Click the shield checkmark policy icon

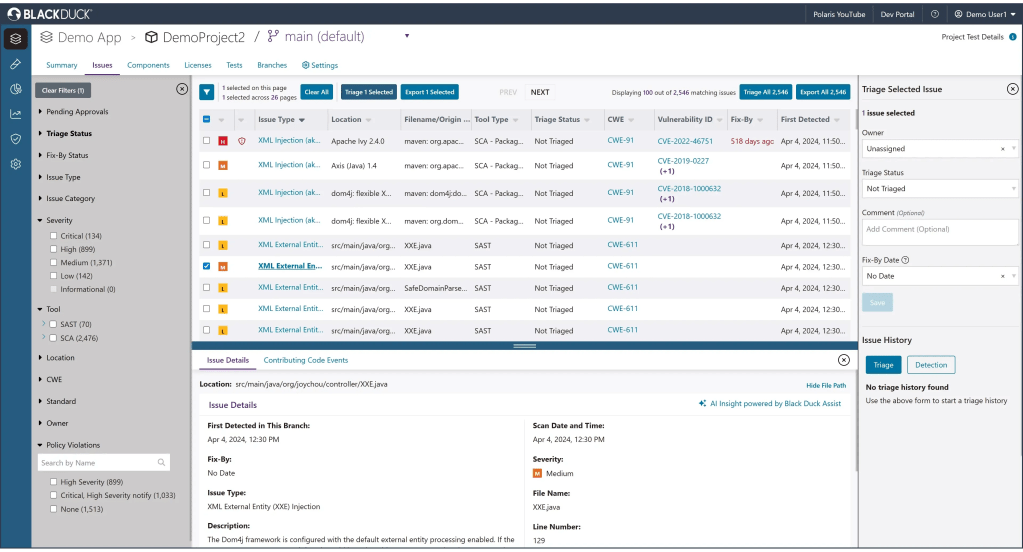15,139
